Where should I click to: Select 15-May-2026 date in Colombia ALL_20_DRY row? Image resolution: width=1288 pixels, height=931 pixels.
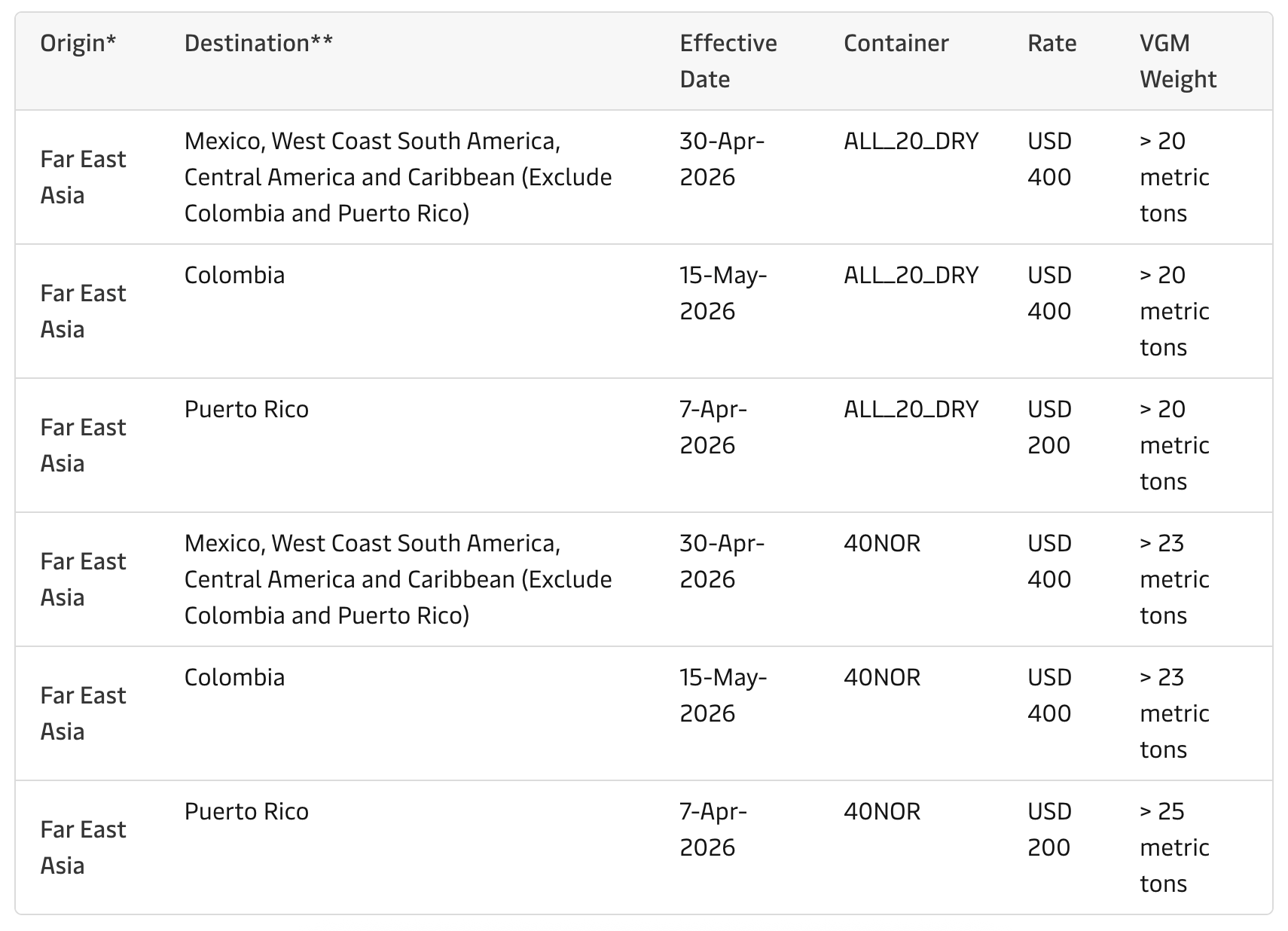click(x=722, y=293)
